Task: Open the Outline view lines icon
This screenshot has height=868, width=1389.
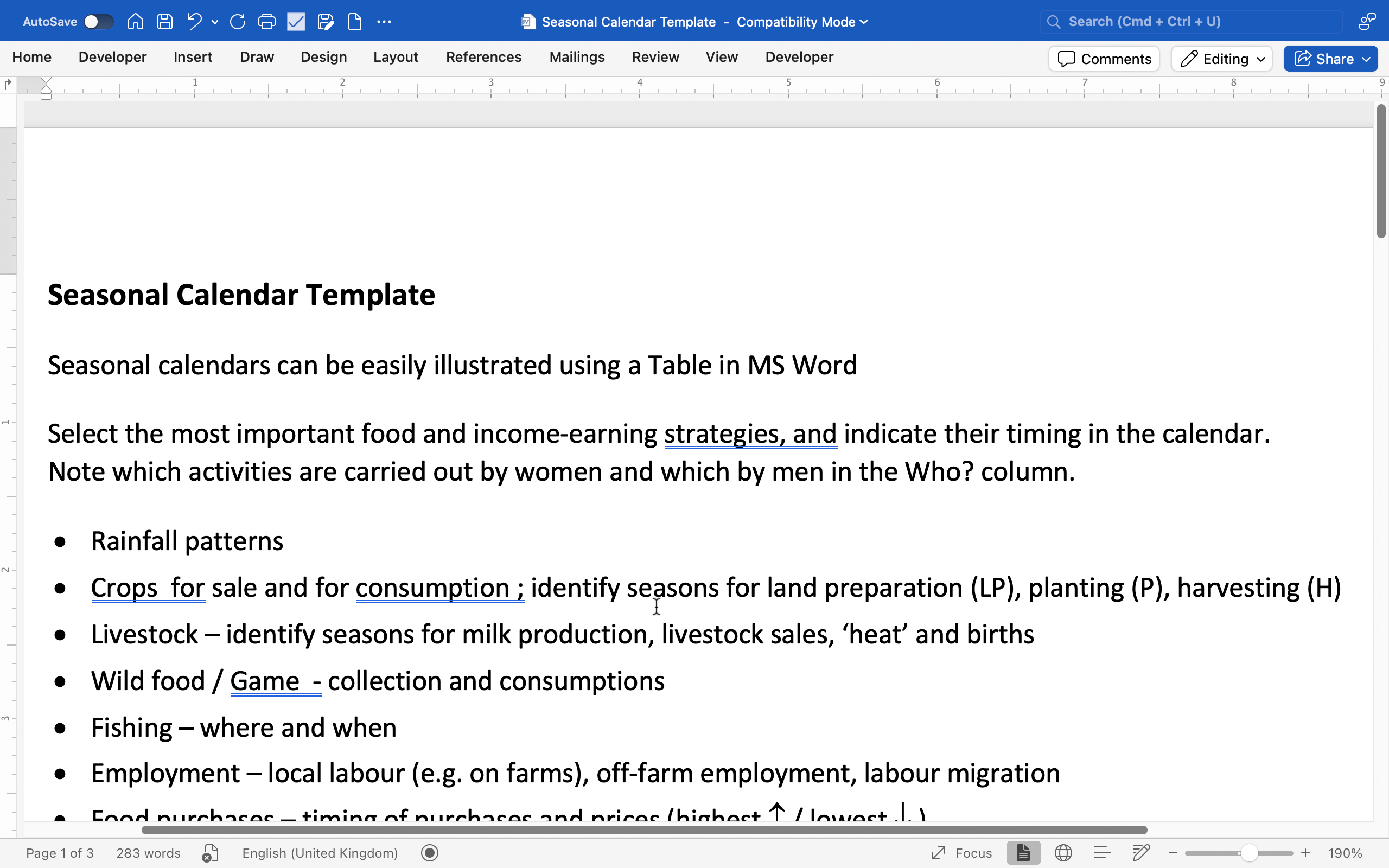Action: pyautogui.click(x=1102, y=853)
